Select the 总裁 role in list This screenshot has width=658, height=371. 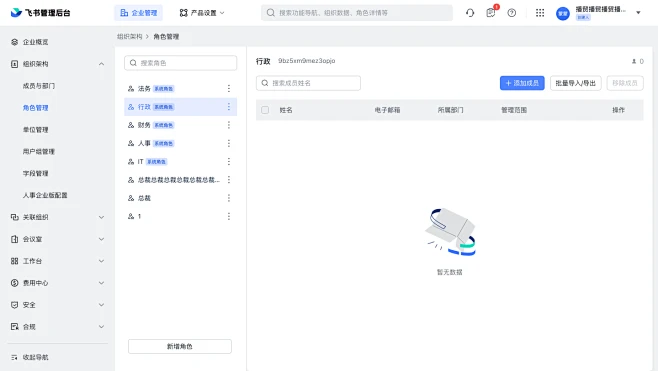180,198
